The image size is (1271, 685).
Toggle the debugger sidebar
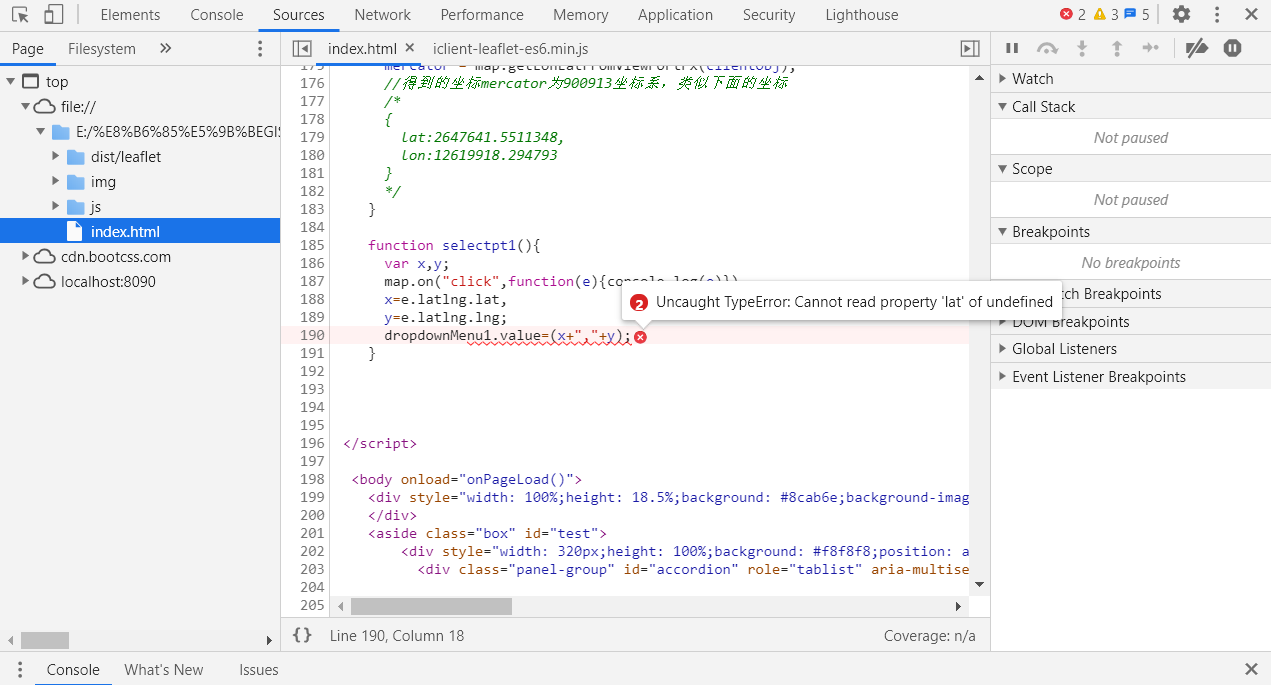[x=969, y=49]
